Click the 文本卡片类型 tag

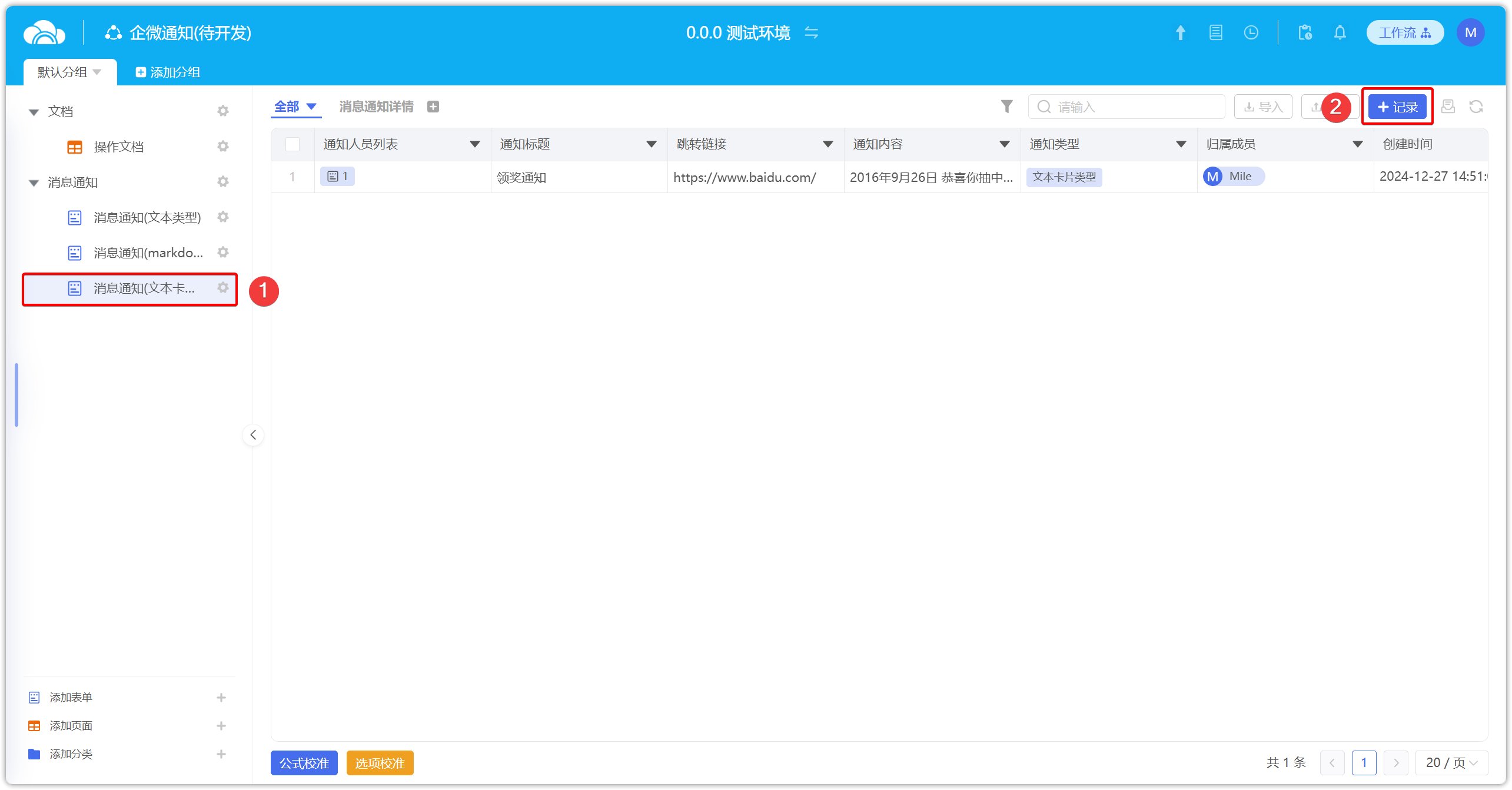1064,177
